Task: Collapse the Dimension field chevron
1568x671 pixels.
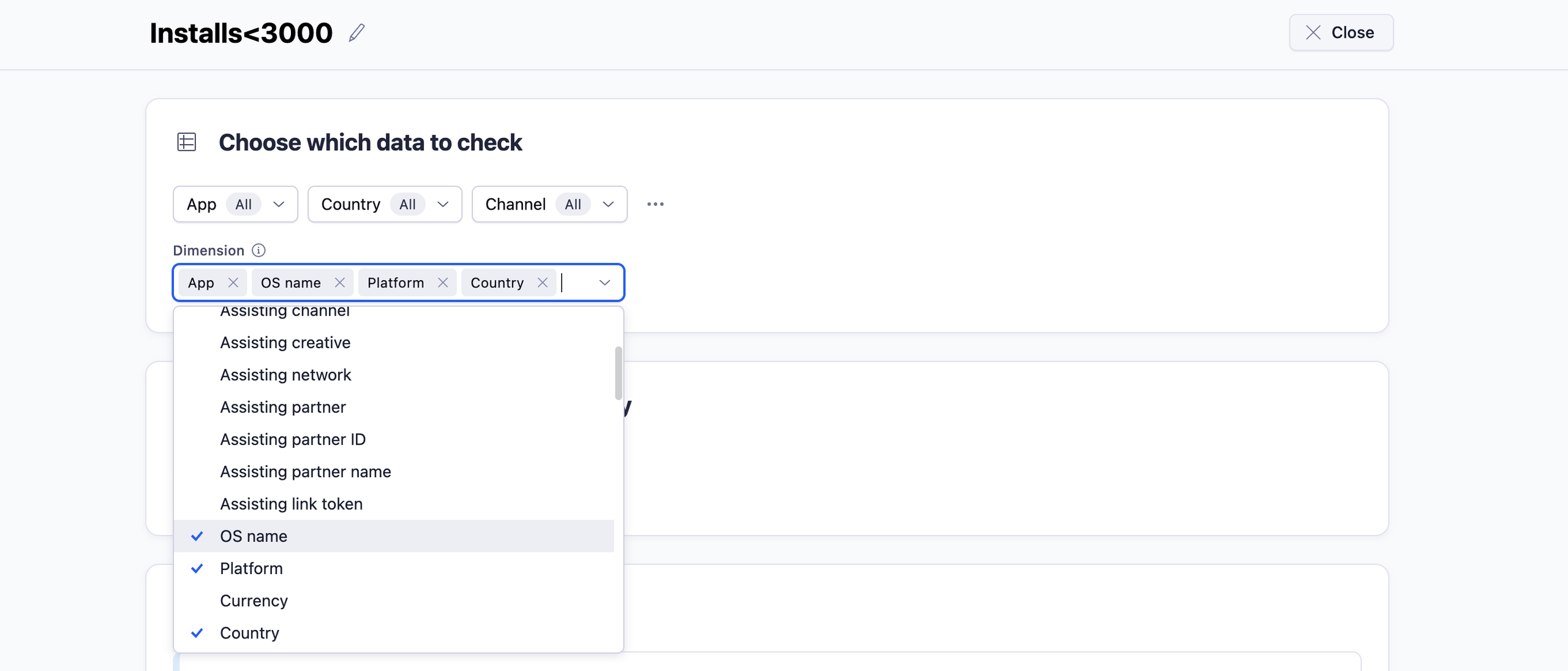Action: tap(605, 282)
